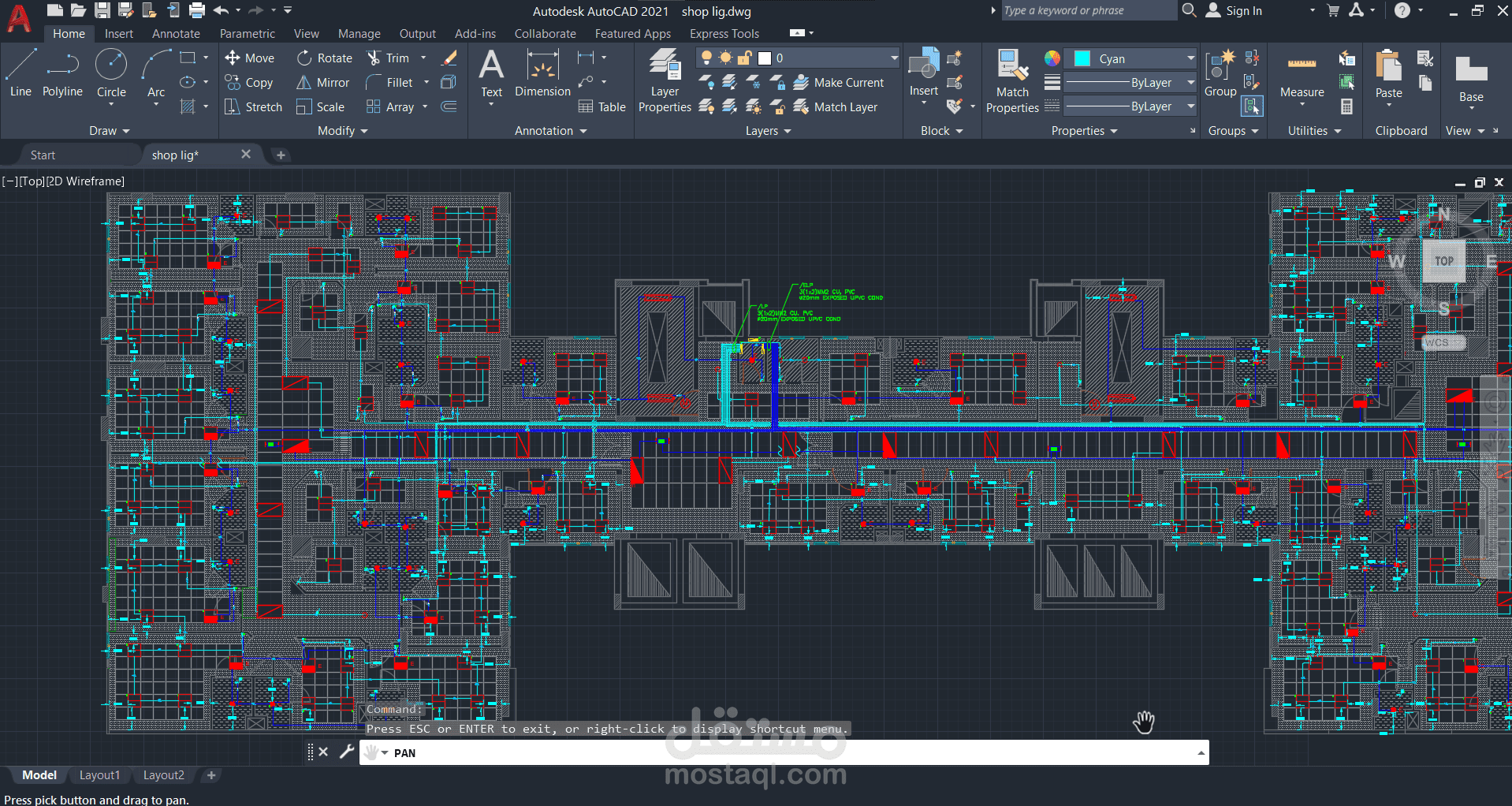This screenshot has height=806, width=1512.
Task: Switch to the Layout1 tab
Action: [x=99, y=775]
